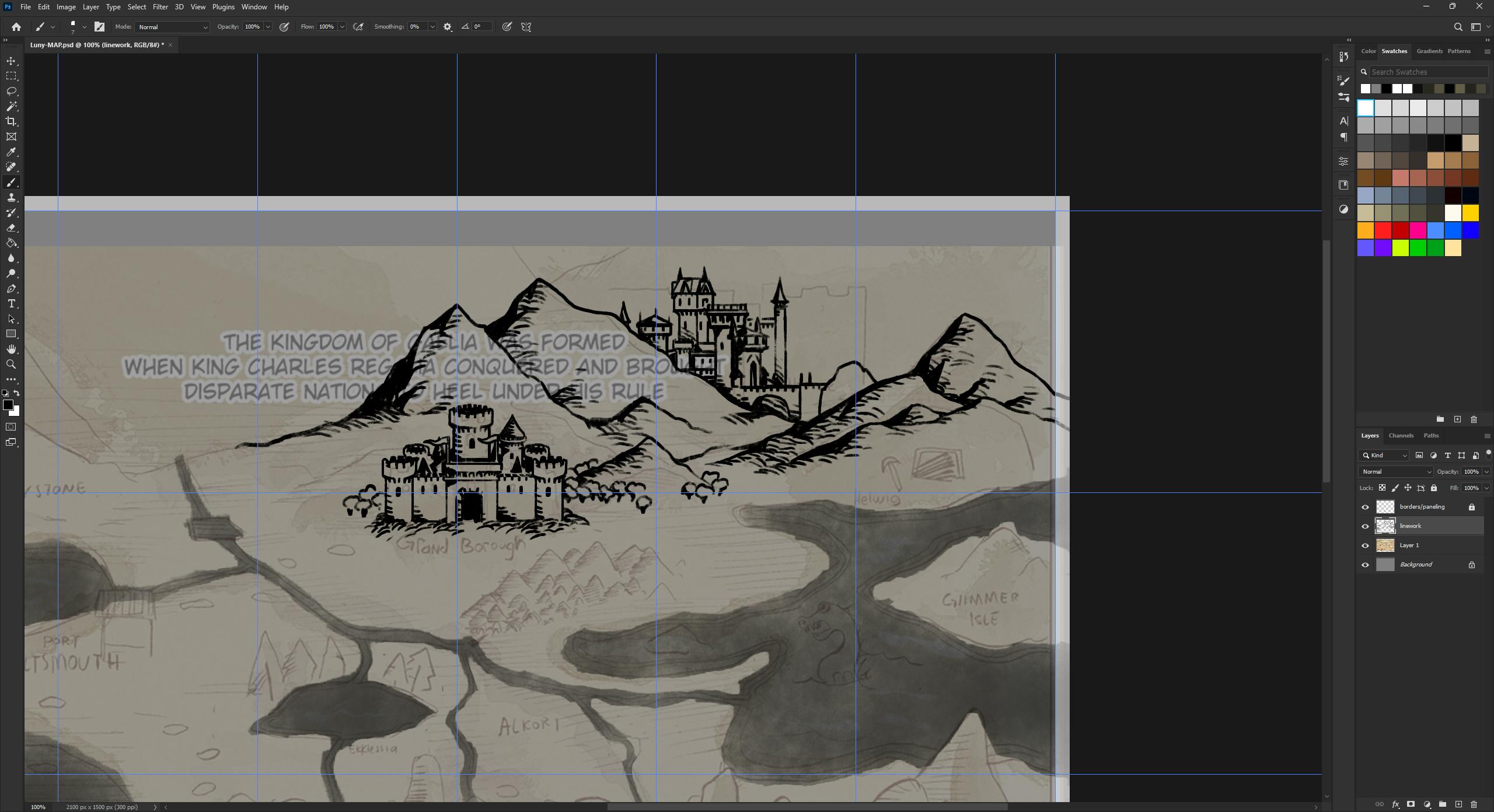The width and height of the screenshot is (1494, 812).
Task: Select the Frame tool
Action: coord(11,136)
